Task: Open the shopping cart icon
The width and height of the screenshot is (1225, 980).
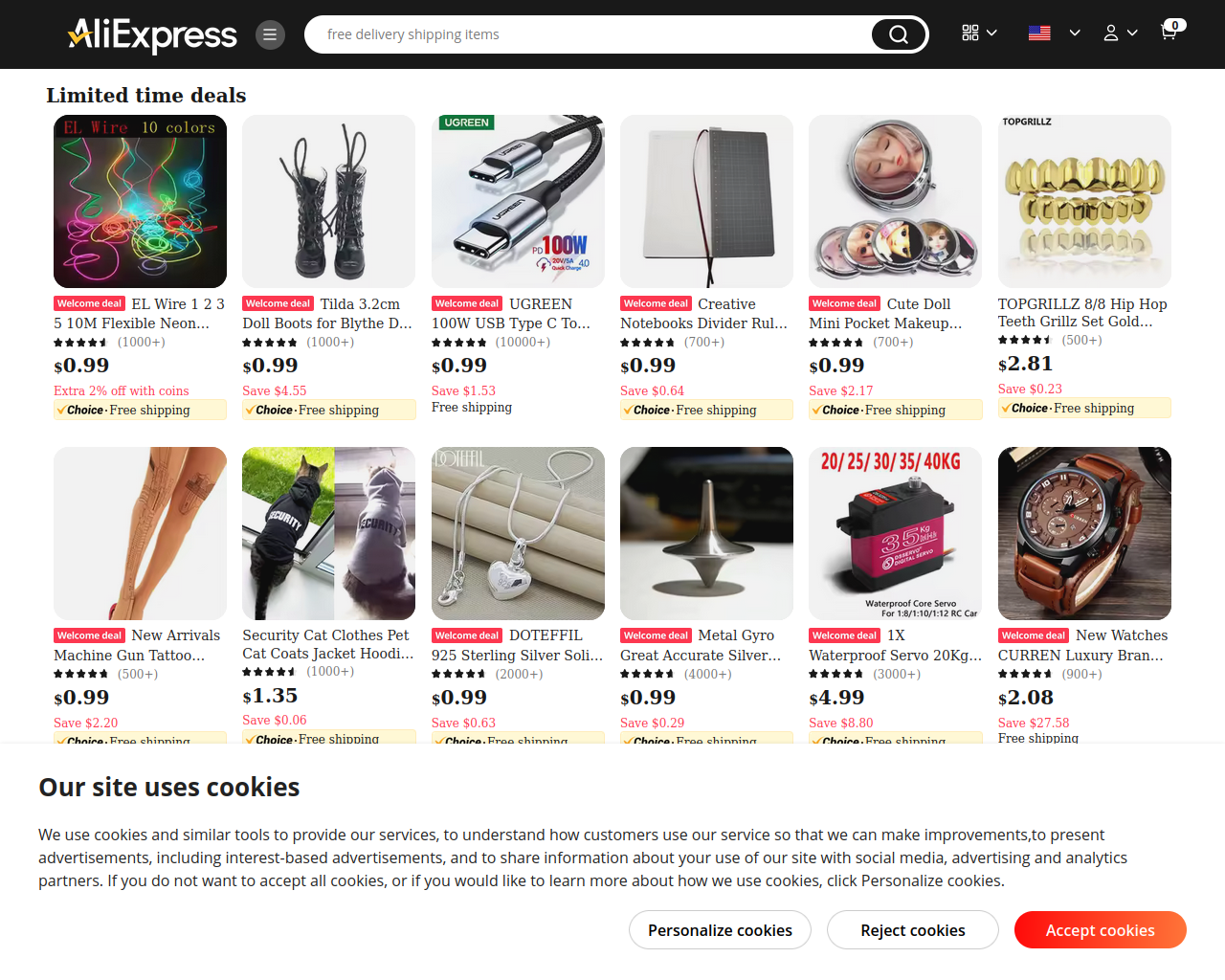Action: [1170, 31]
